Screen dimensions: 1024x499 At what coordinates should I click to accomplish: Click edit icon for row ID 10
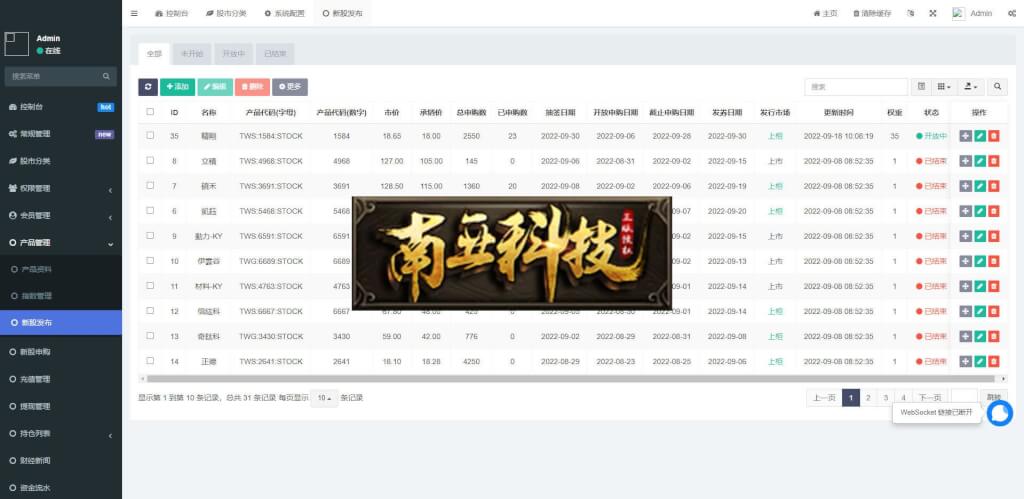tap(980, 261)
